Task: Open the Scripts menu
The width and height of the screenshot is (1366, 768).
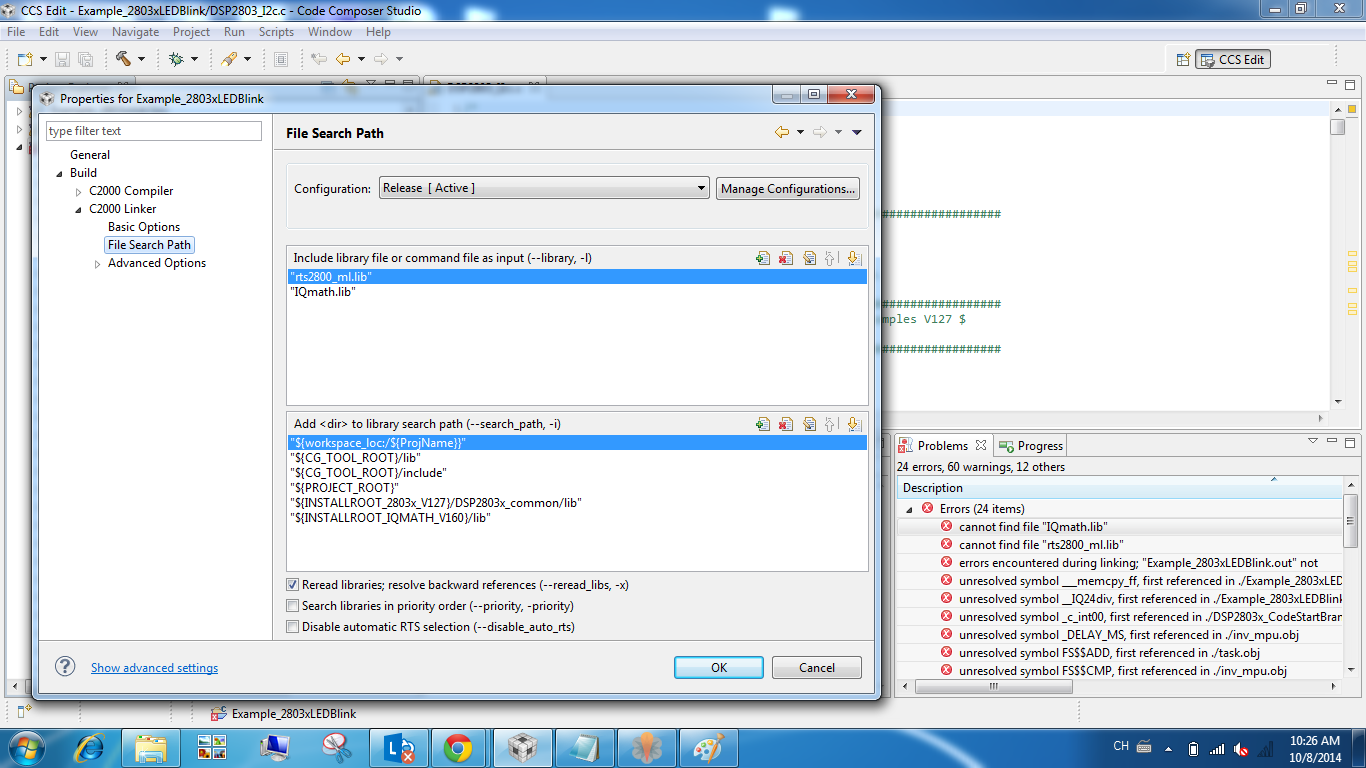Action: pyautogui.click(x=276, y=32)
